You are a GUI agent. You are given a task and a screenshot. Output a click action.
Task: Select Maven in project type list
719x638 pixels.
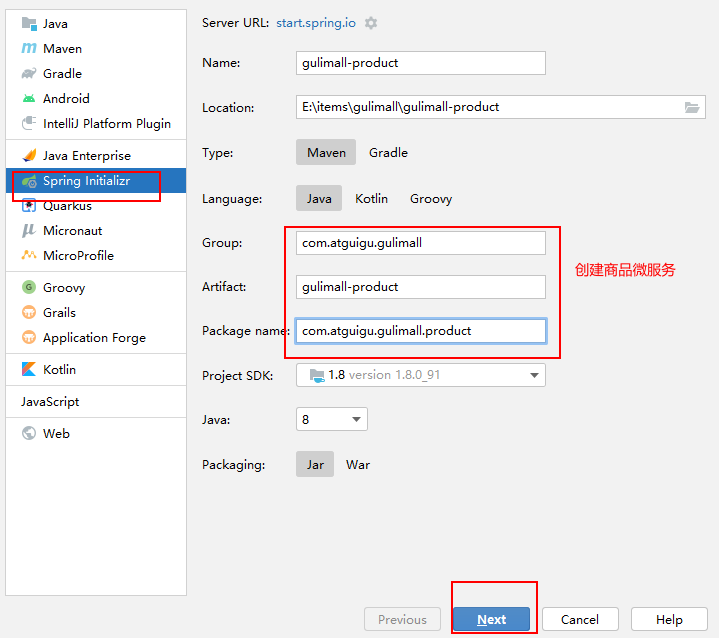[x=96, y=48]
